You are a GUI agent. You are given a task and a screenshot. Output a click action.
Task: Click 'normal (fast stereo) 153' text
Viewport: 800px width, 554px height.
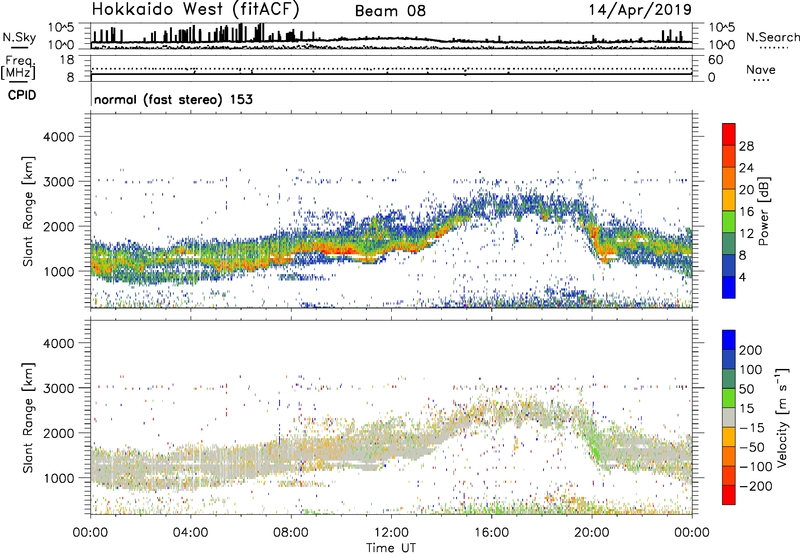[x=173, y=99]
